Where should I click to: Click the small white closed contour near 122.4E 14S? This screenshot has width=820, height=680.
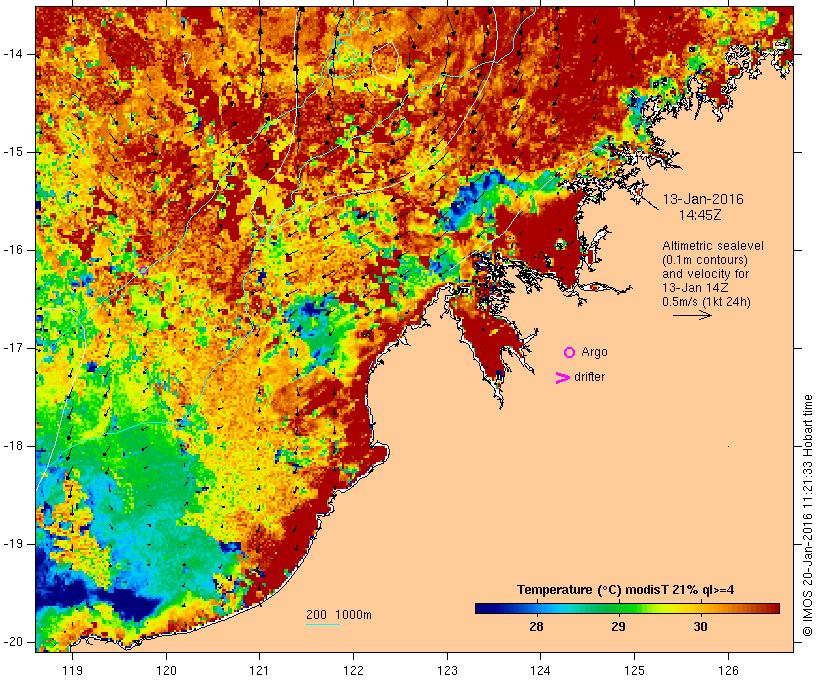point(385,60)
